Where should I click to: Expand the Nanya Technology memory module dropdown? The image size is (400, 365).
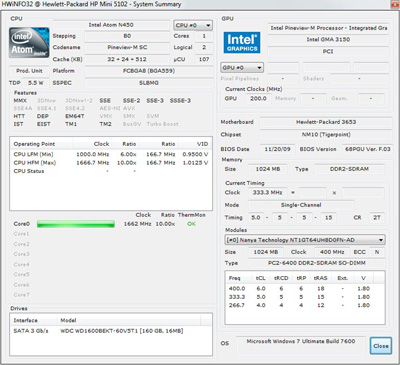tap(305, 240)
